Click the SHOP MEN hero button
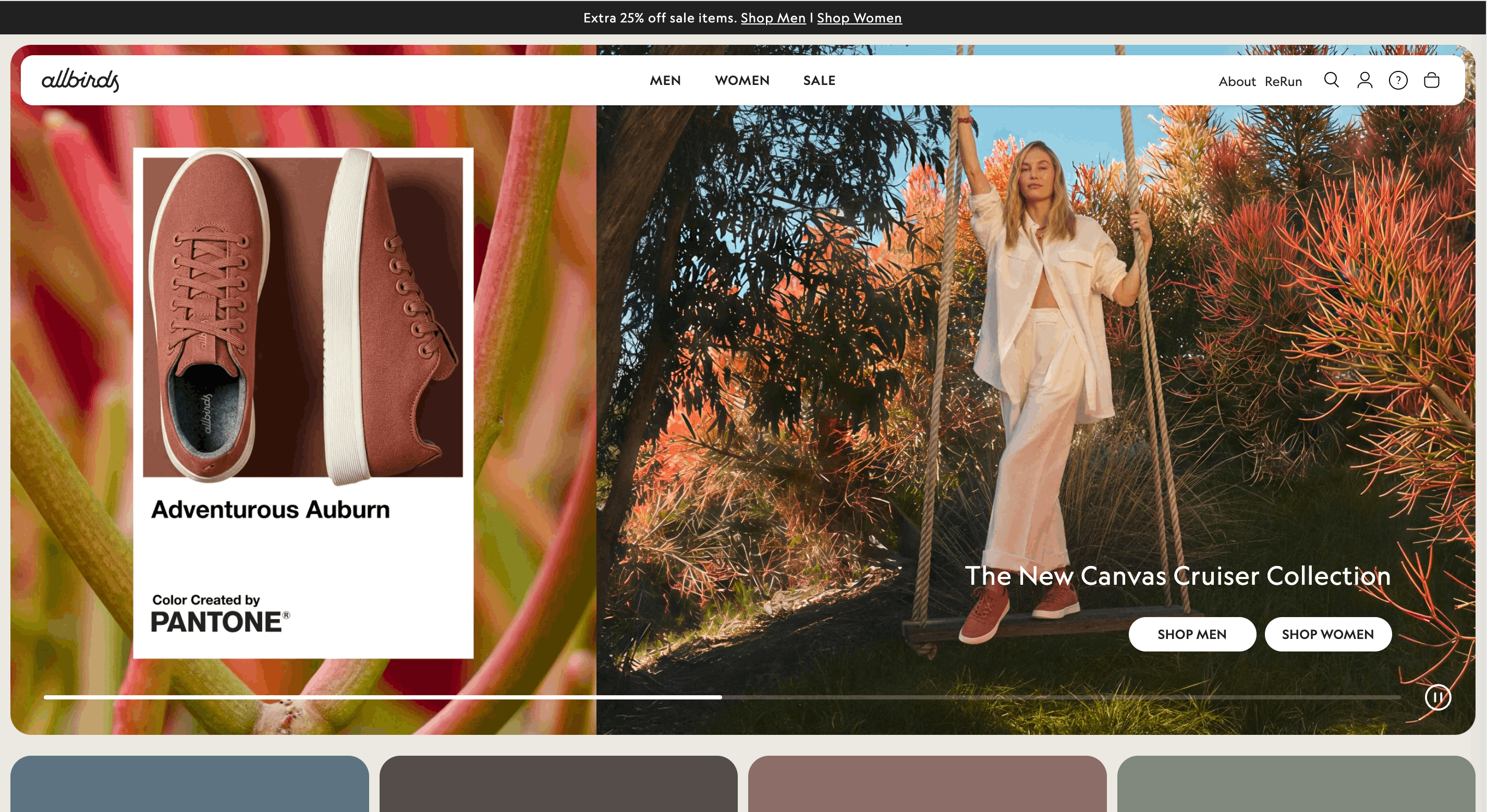The image size is (1487, 812). (1192, 634)
